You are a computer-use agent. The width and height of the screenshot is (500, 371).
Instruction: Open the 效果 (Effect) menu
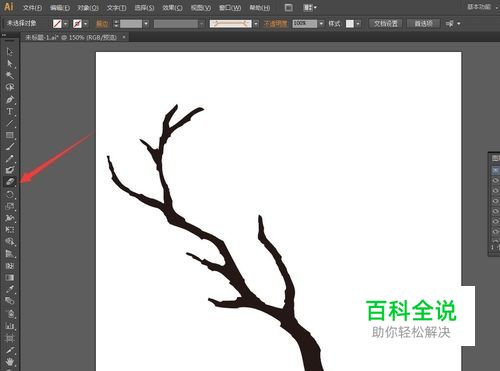pyautogui.click(x=172, y=8)
